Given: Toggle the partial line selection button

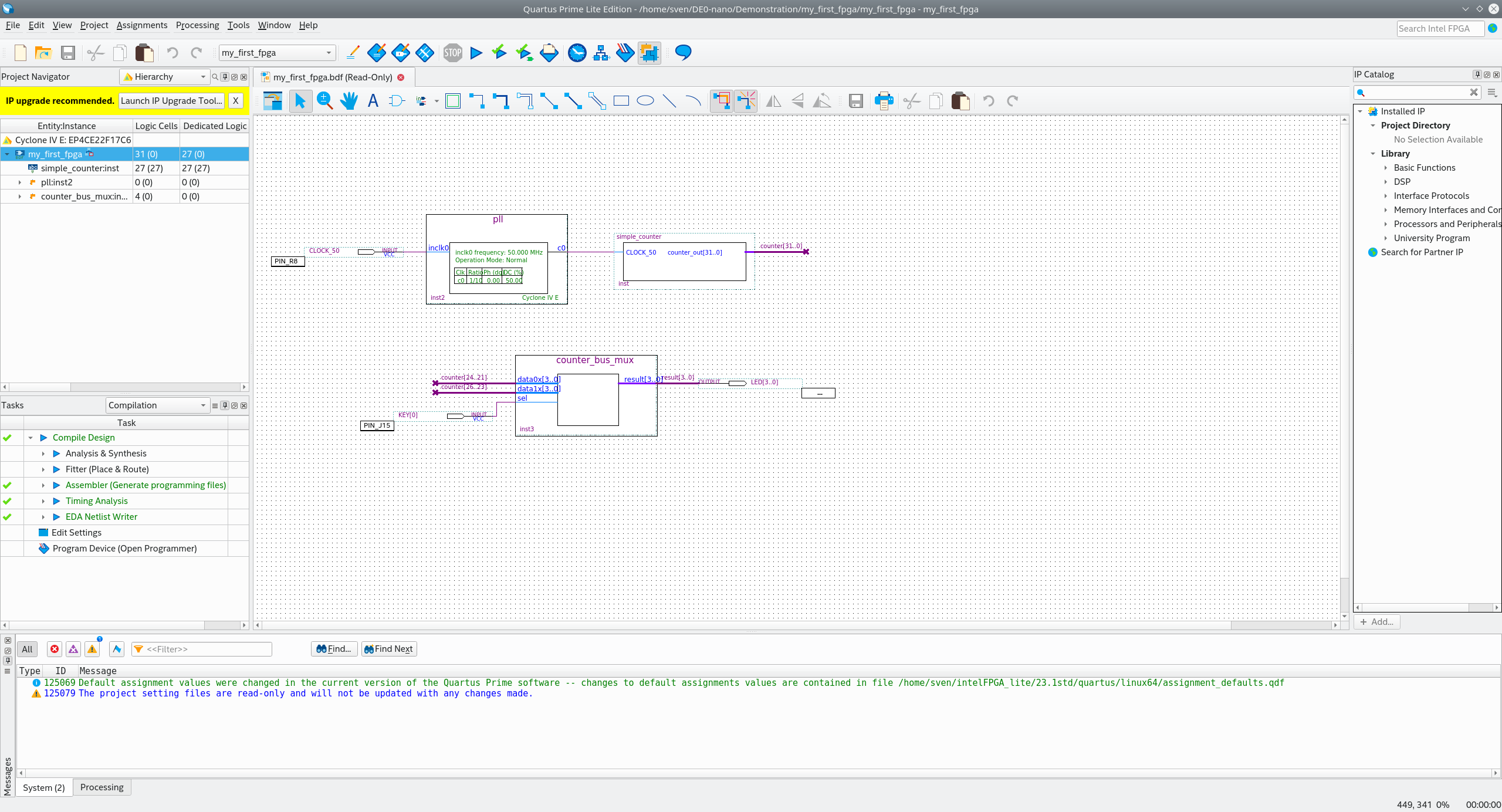Looking at the screenshot, I should click(746, 101).
